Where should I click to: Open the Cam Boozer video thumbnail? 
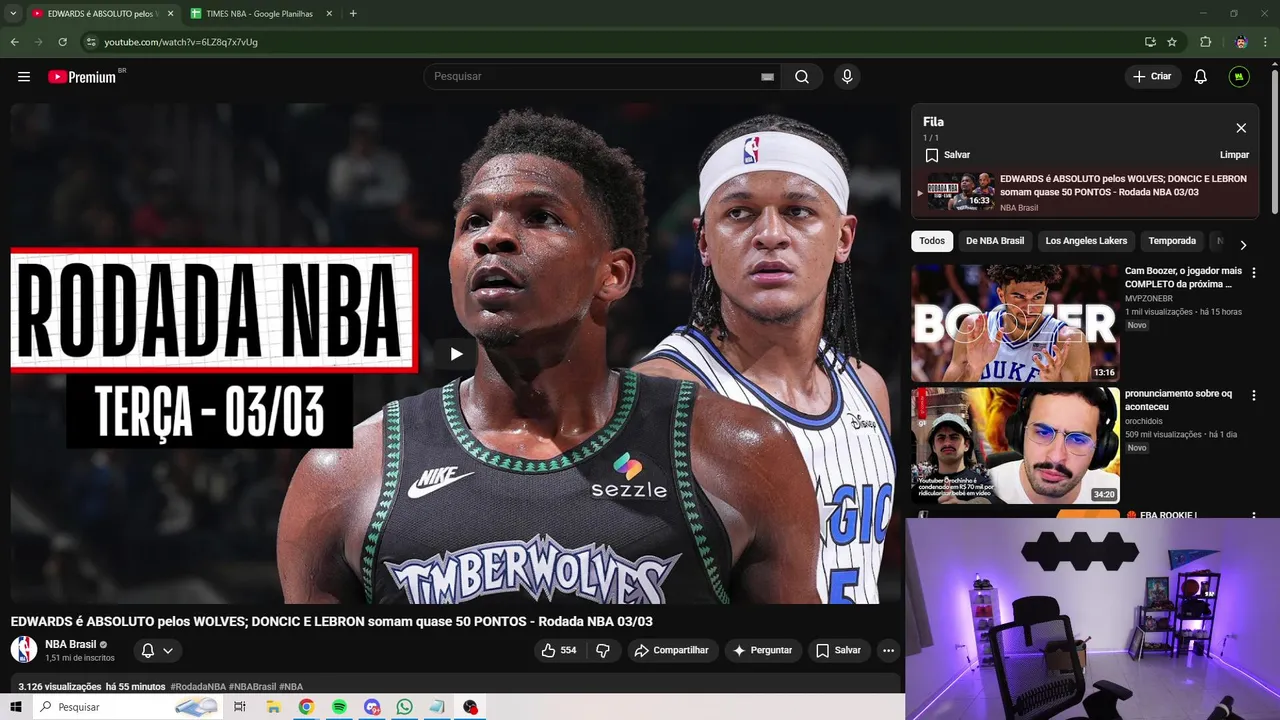[1015, 323]
